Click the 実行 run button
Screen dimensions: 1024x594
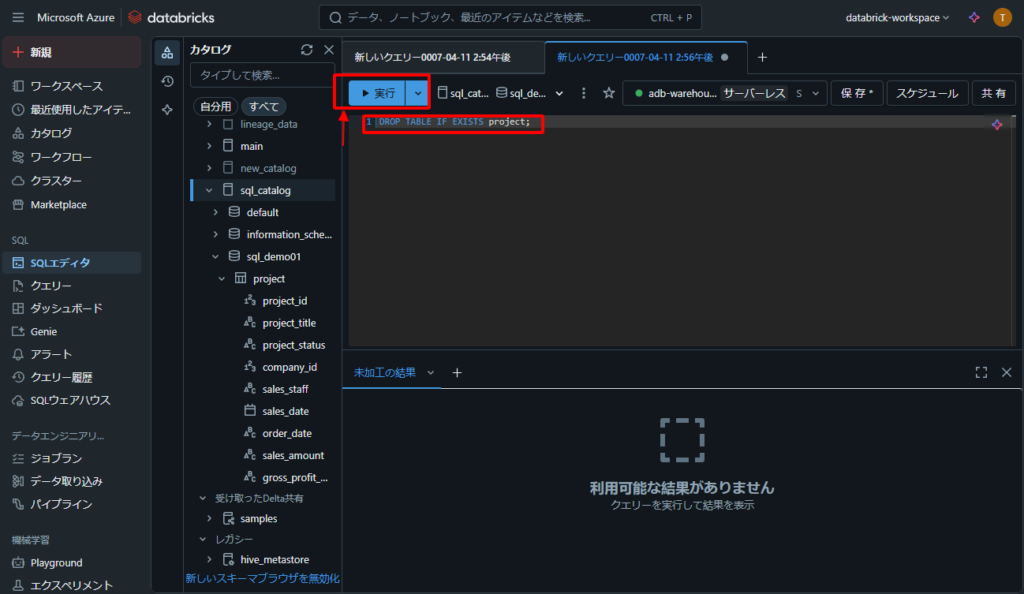pyautogui.click(x=377, y=93)
